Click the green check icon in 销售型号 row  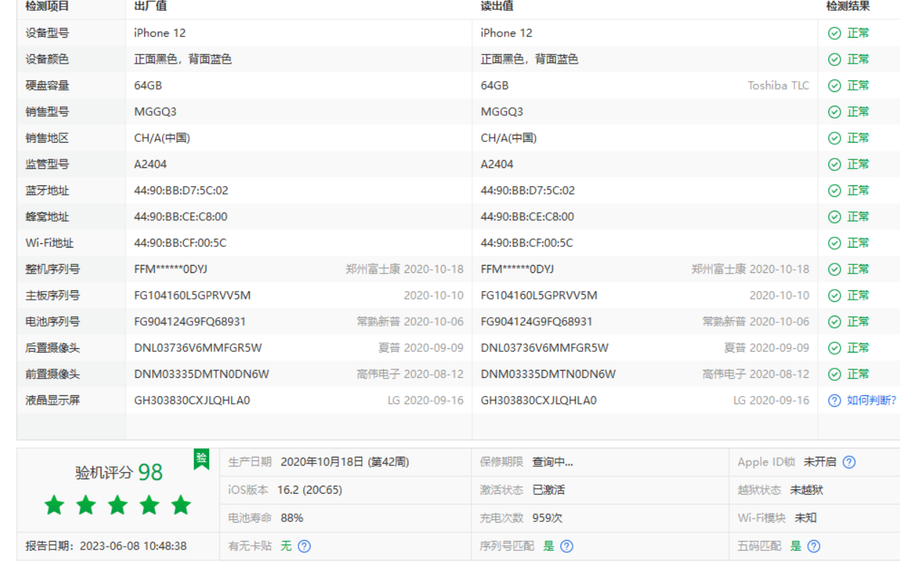click(x=835, y=112)
